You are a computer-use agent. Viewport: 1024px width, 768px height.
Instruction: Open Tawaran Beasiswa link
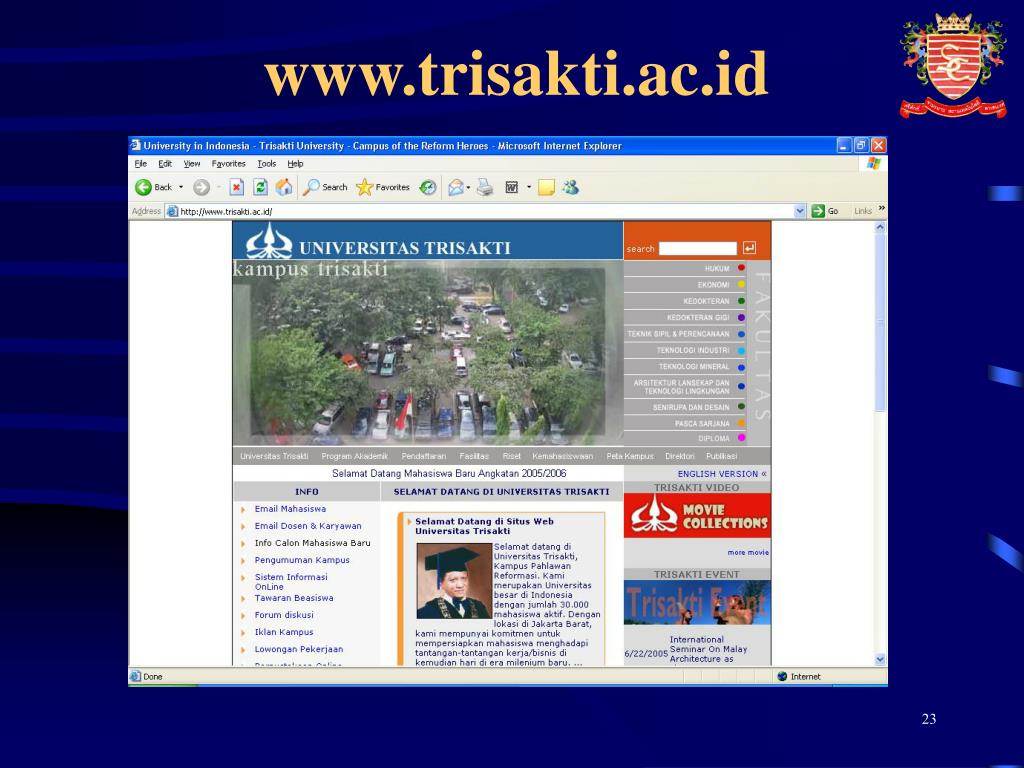pos(294,598)
